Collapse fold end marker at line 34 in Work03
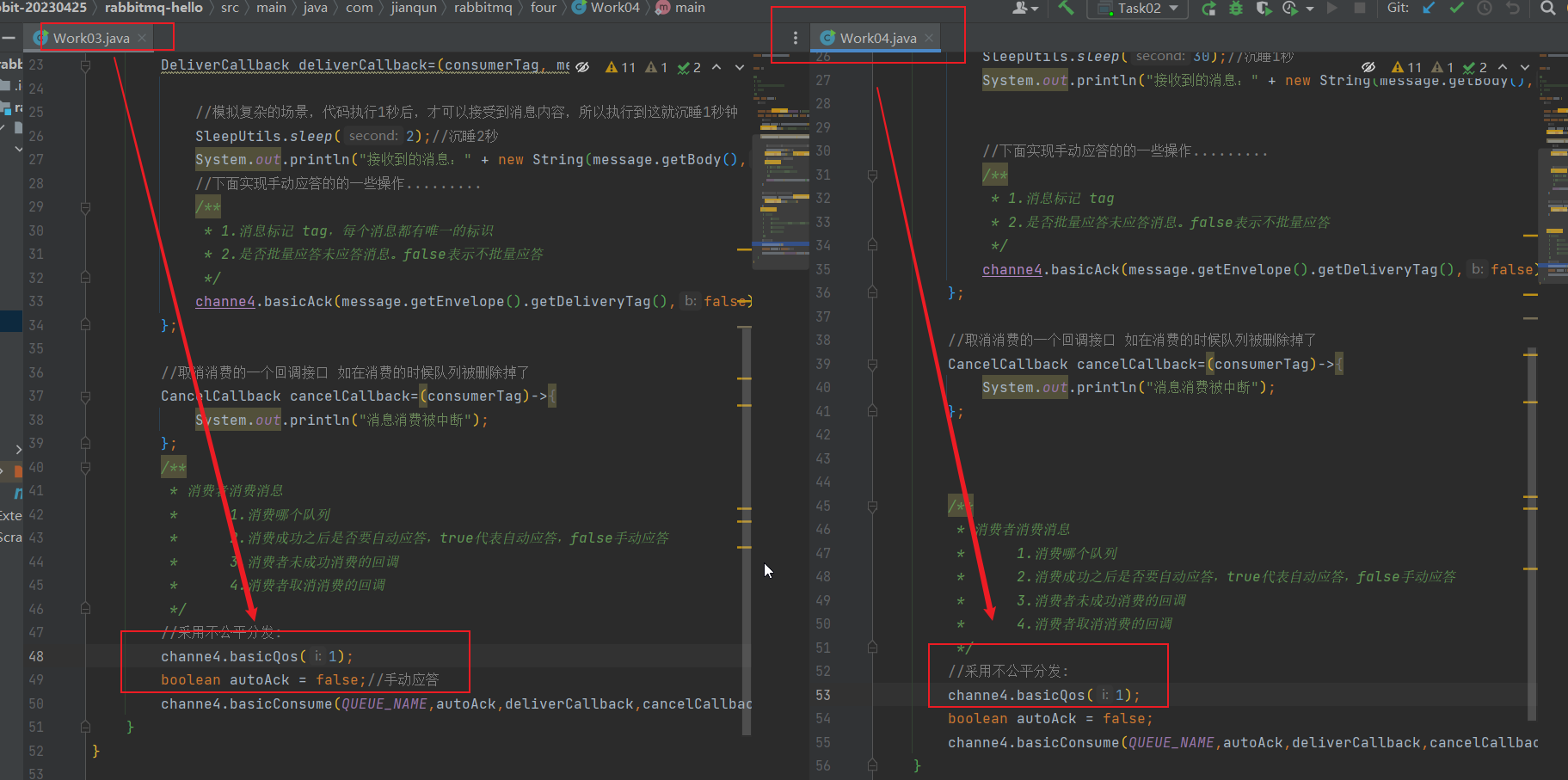The height and width of the screenshot is (780, 1568). point(85,325)
